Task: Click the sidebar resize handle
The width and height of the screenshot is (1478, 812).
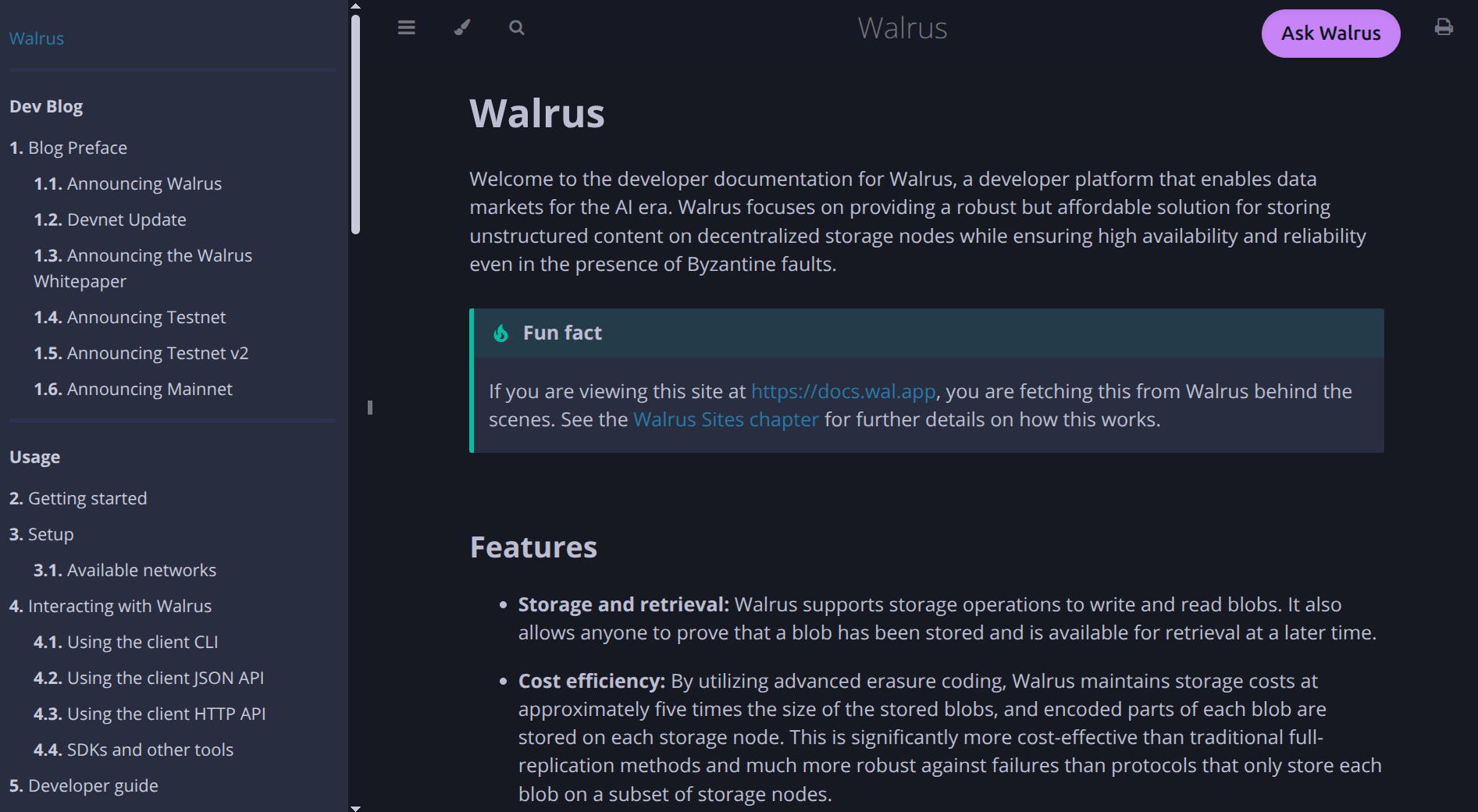Action: pyautogui.click(x=370, y=408)
